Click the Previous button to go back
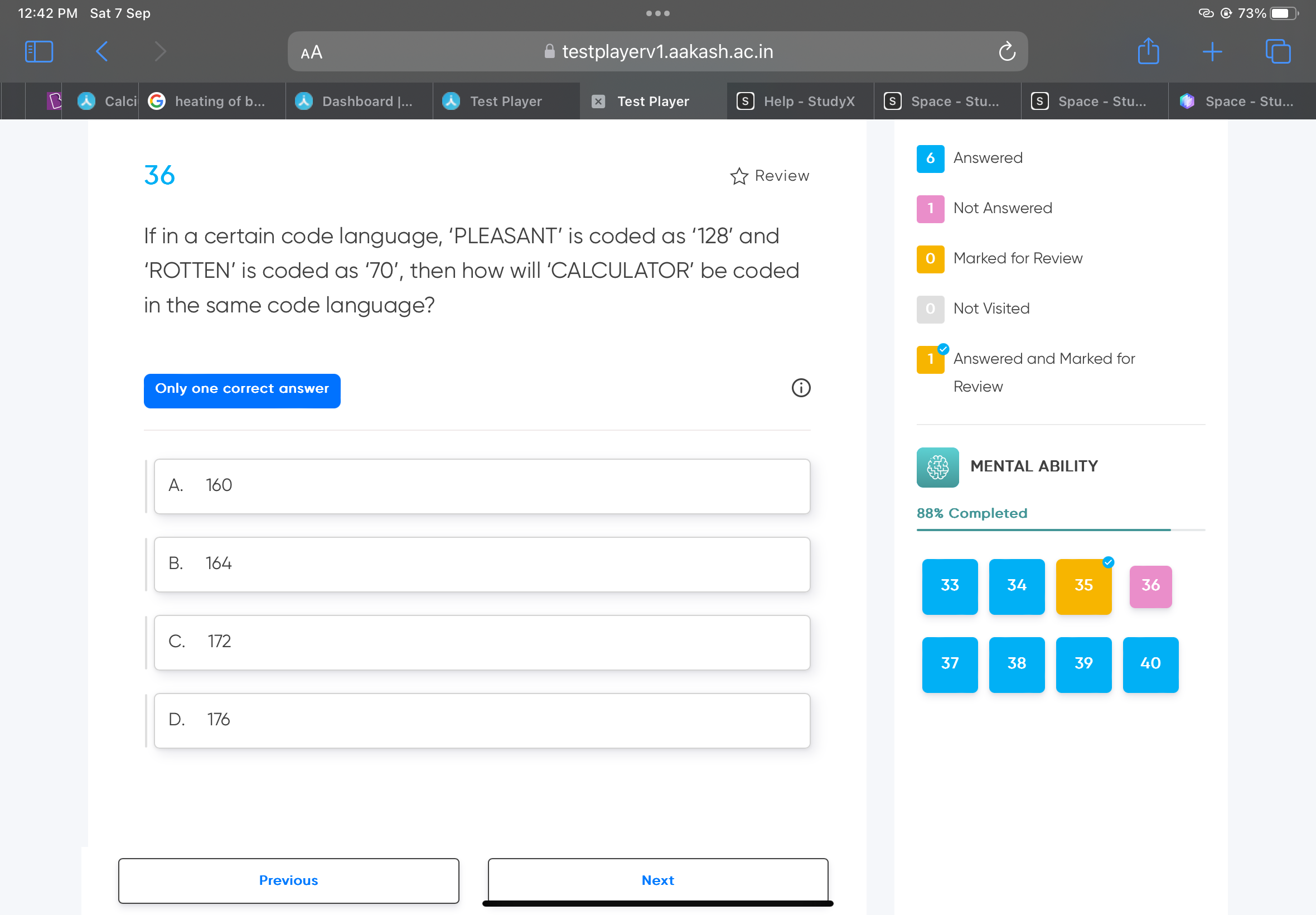The width and height of the screenshot is (1316, 915). pos(288,880)
